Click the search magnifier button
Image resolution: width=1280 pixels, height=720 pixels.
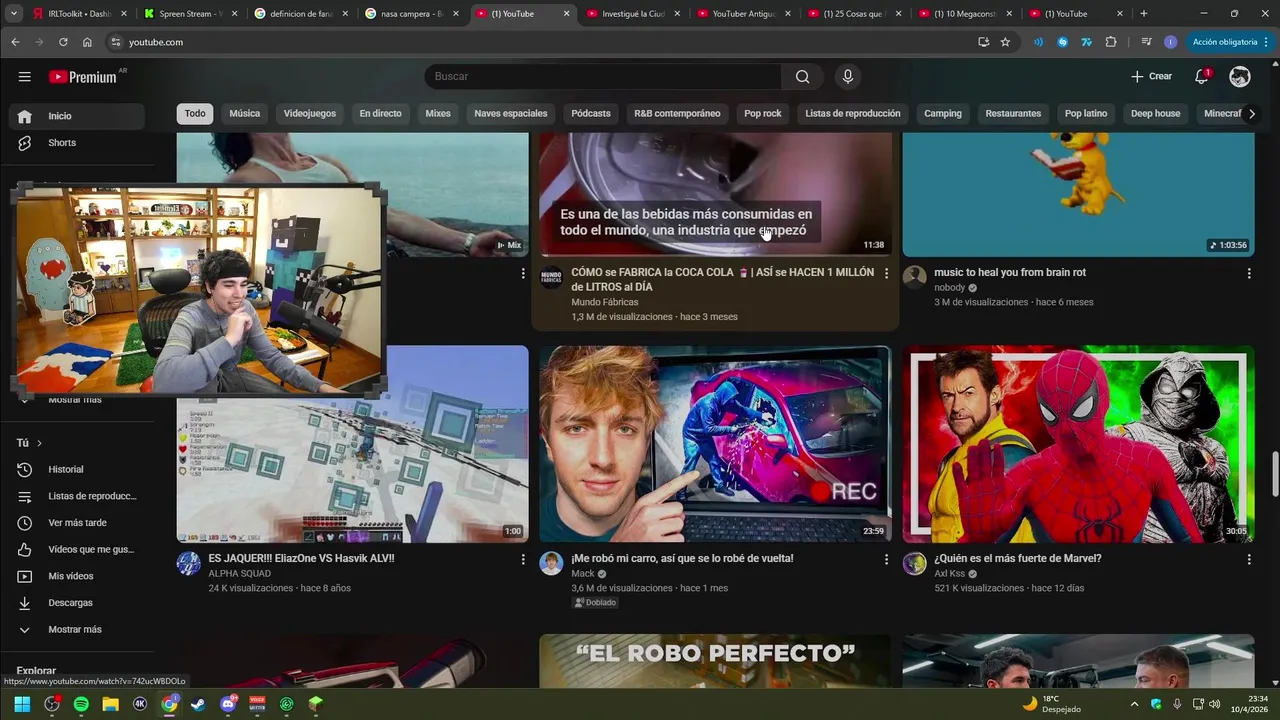coord(802,77)
